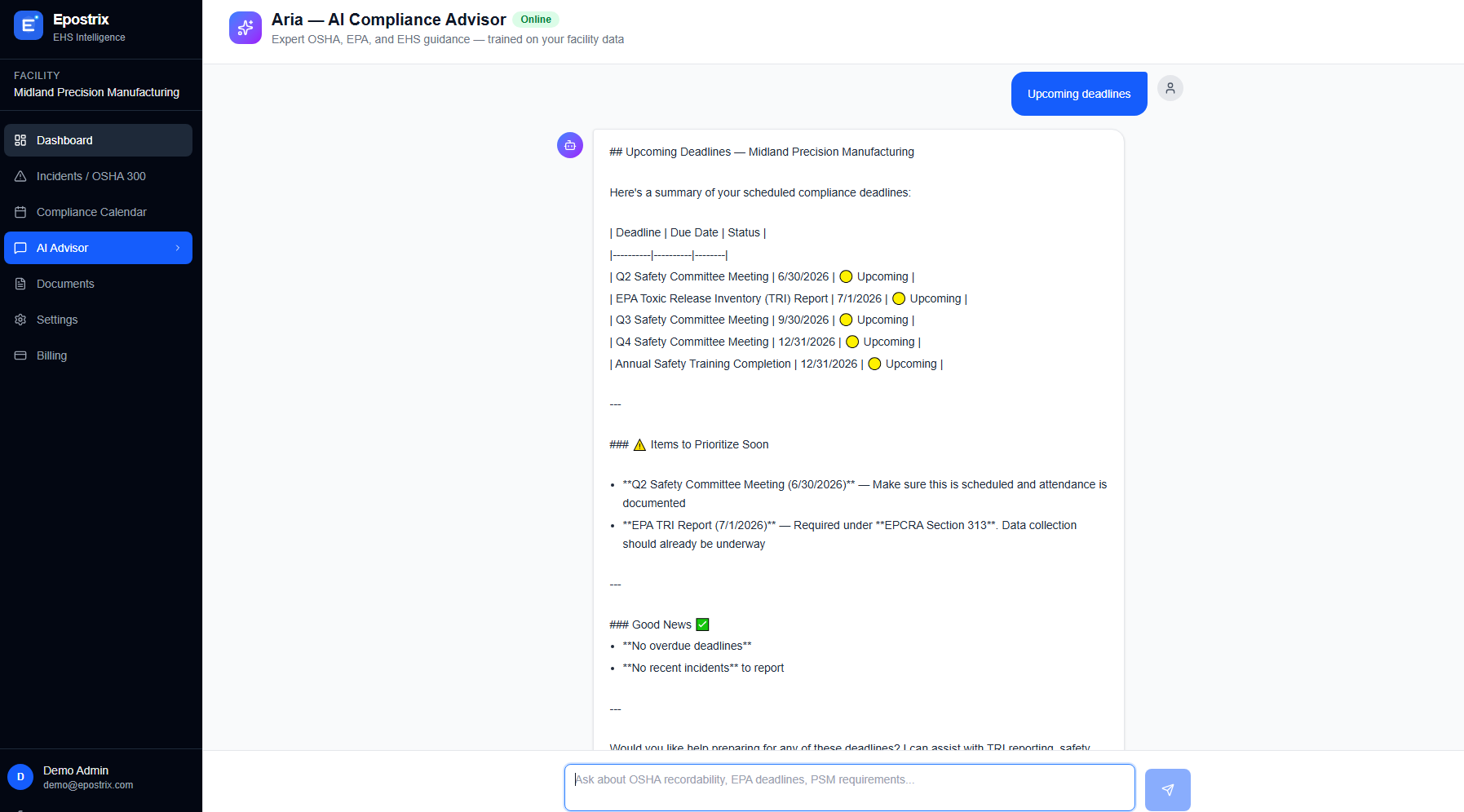Open the Settings page
This screenshot has width=1464, height=812.
tap(98, 320)
